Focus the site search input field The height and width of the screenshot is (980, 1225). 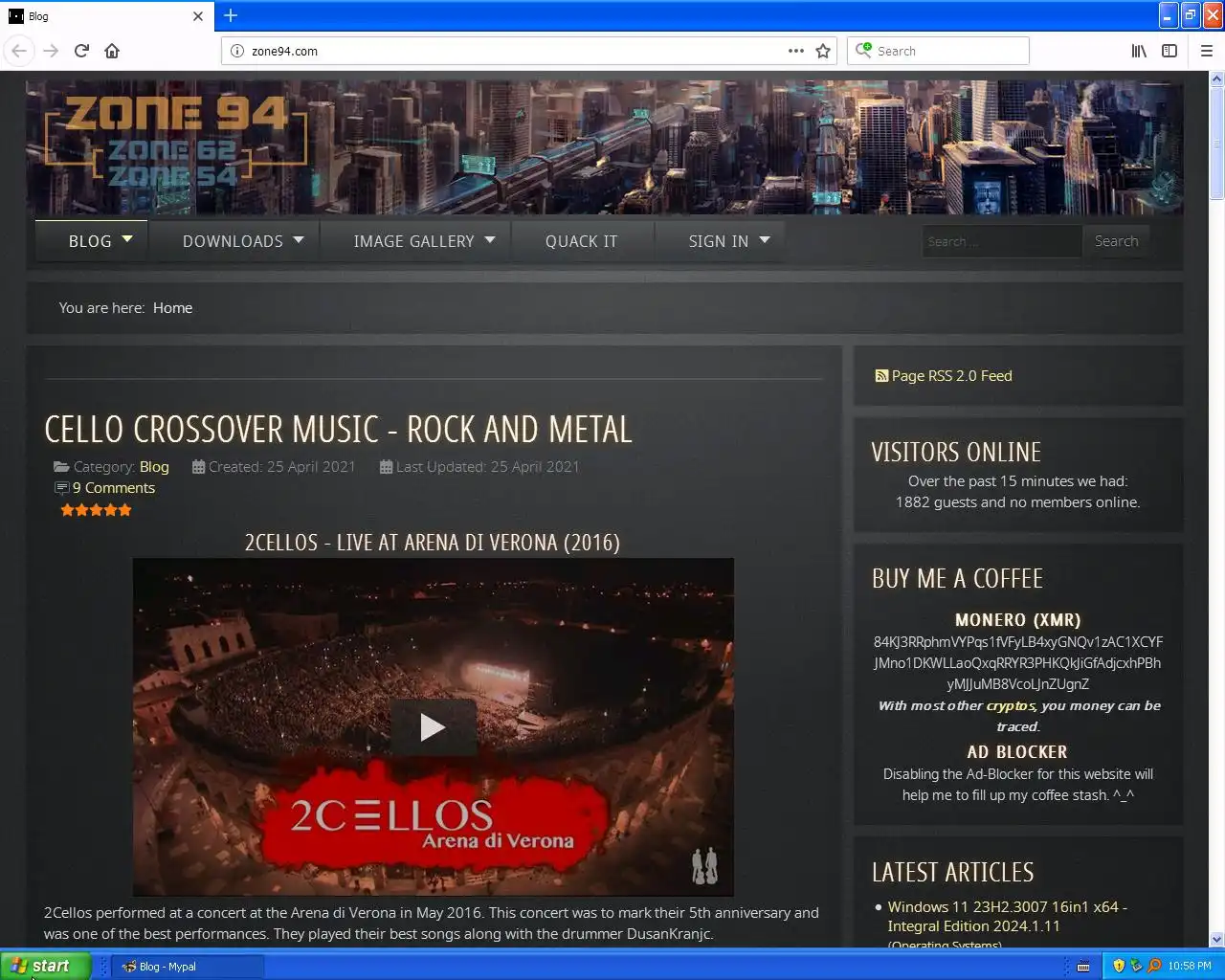pos(1001,241)
